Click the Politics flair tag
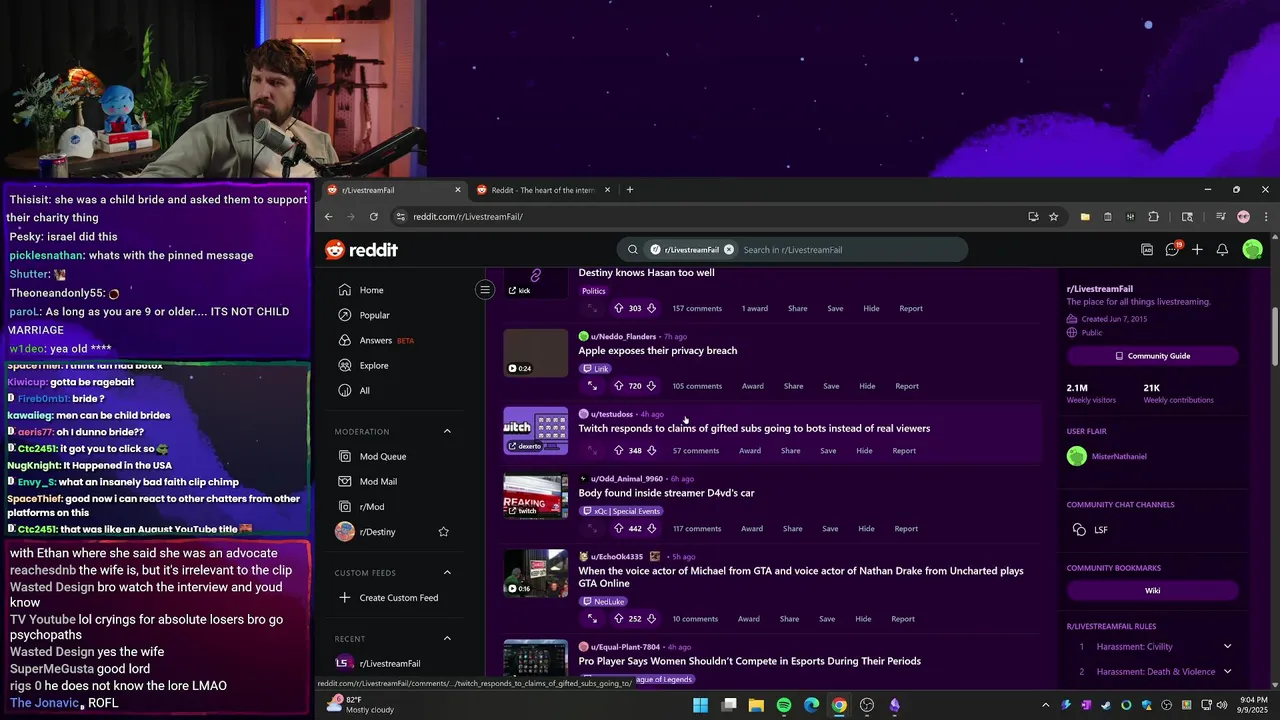Viewport: 1280px width, 720px height. [594, 291]
